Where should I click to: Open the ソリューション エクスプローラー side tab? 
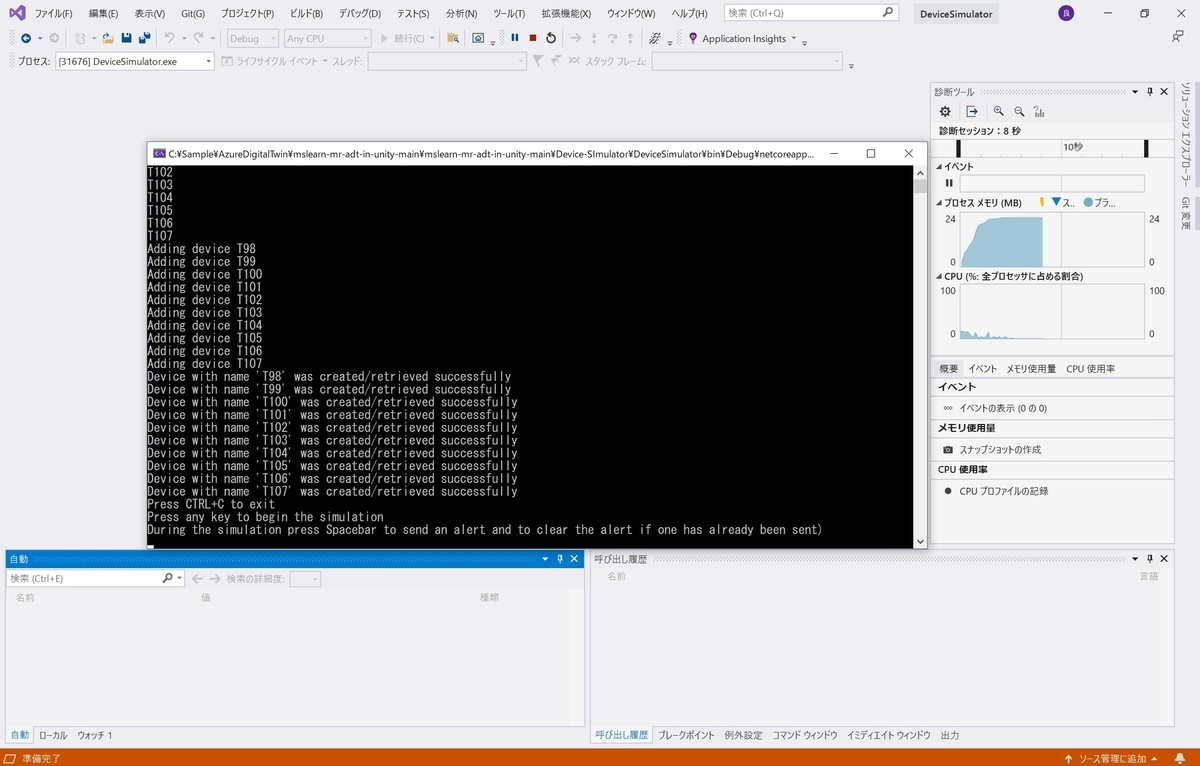[x=1186, y=136]
